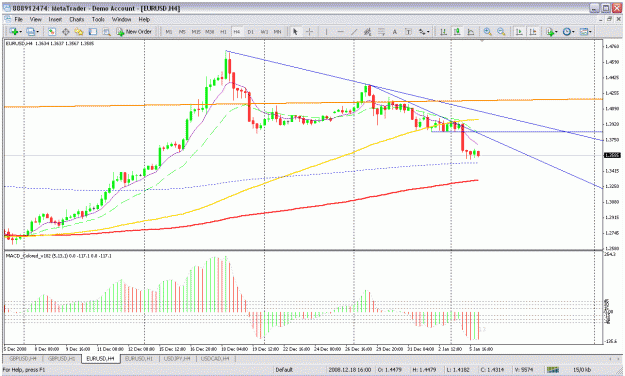Click the connection status bars icon
The image size is (625, 376).
tap(552, 370)
